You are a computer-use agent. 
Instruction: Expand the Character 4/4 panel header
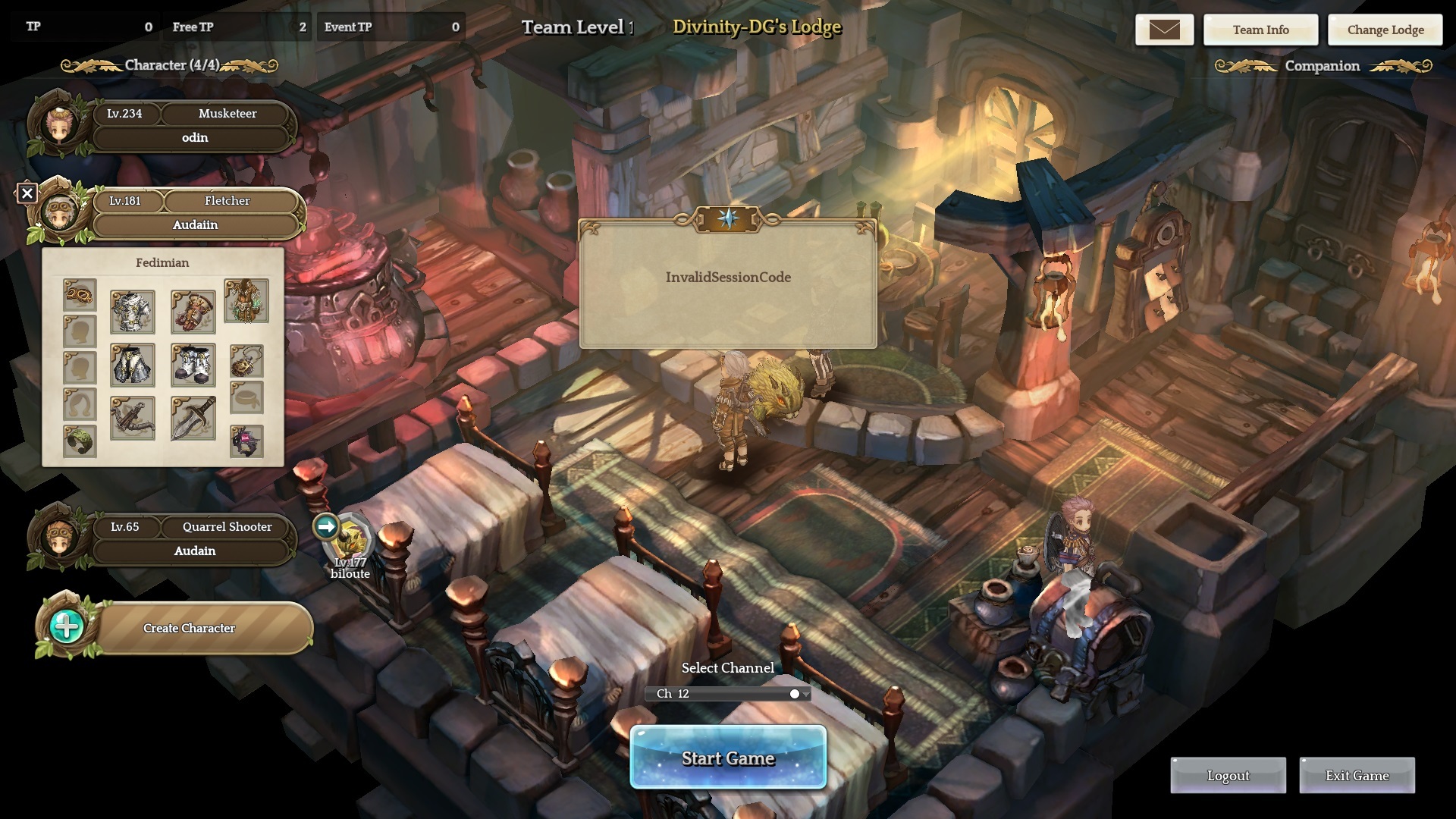point(169,66)
